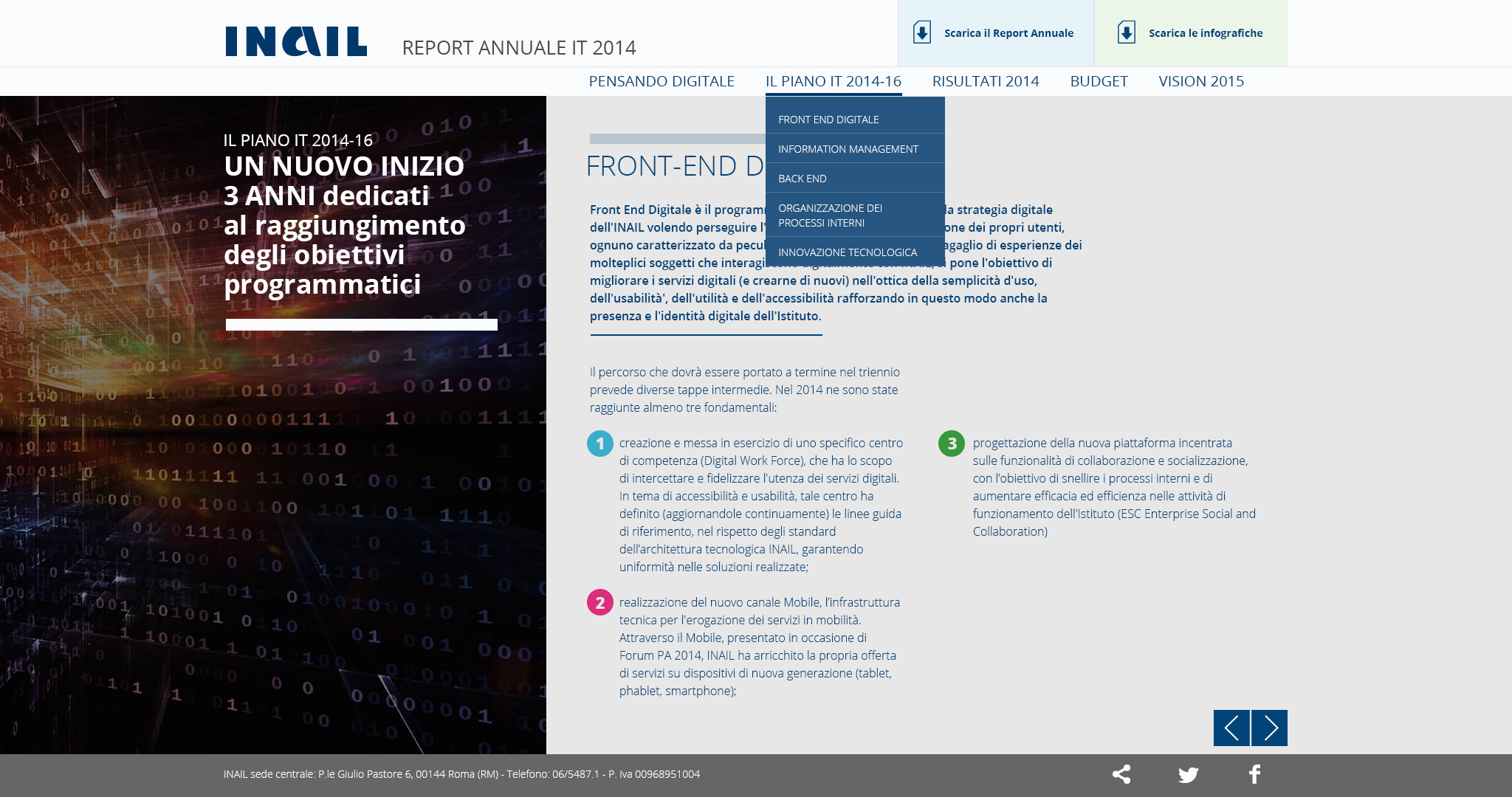Click the INAIL logo

pos(296,41)
